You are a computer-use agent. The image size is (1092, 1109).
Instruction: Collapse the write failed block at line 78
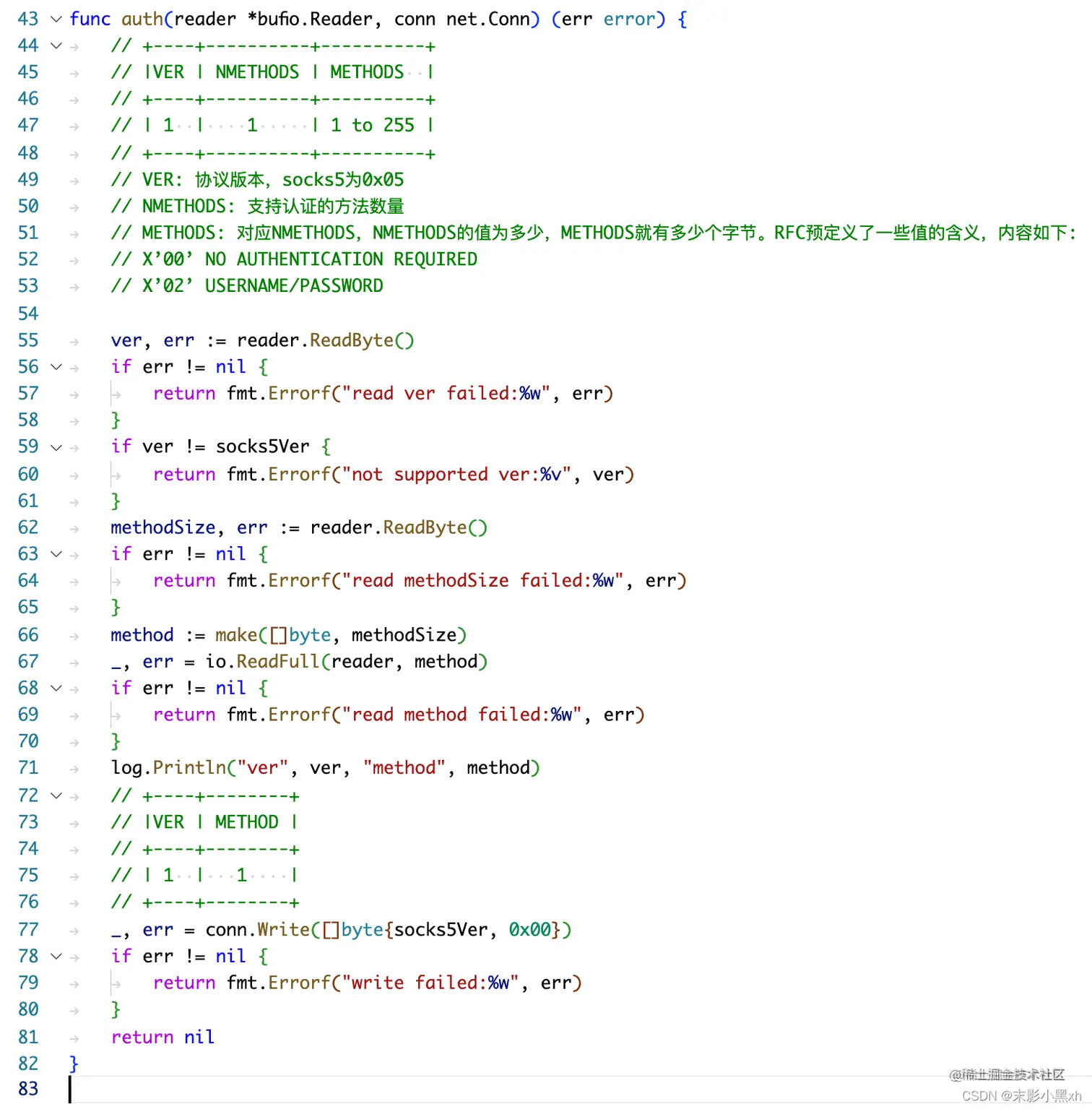coord(56,956)
